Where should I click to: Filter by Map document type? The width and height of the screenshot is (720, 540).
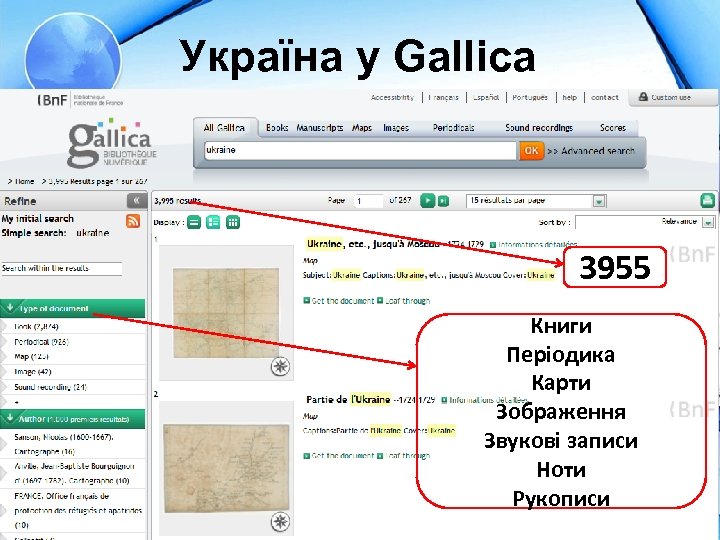tap(31, 356)
